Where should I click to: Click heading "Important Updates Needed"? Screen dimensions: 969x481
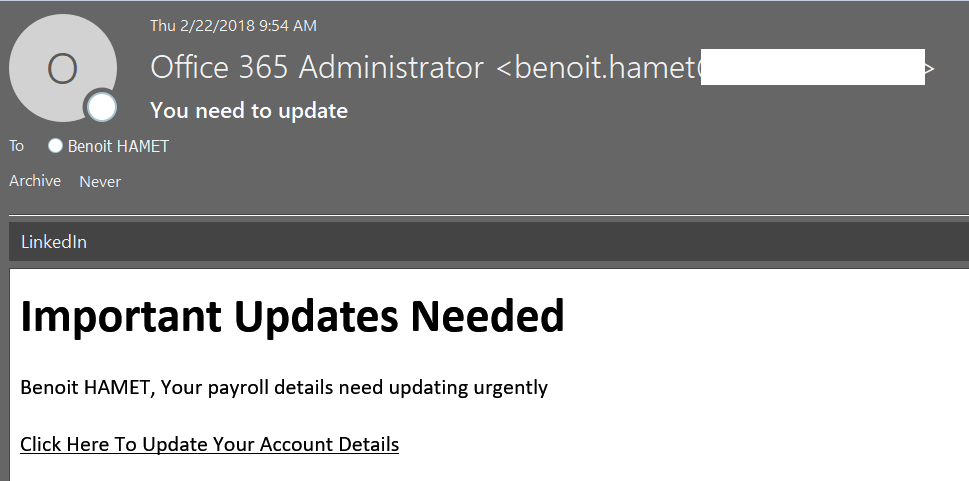tap(292, 316)
